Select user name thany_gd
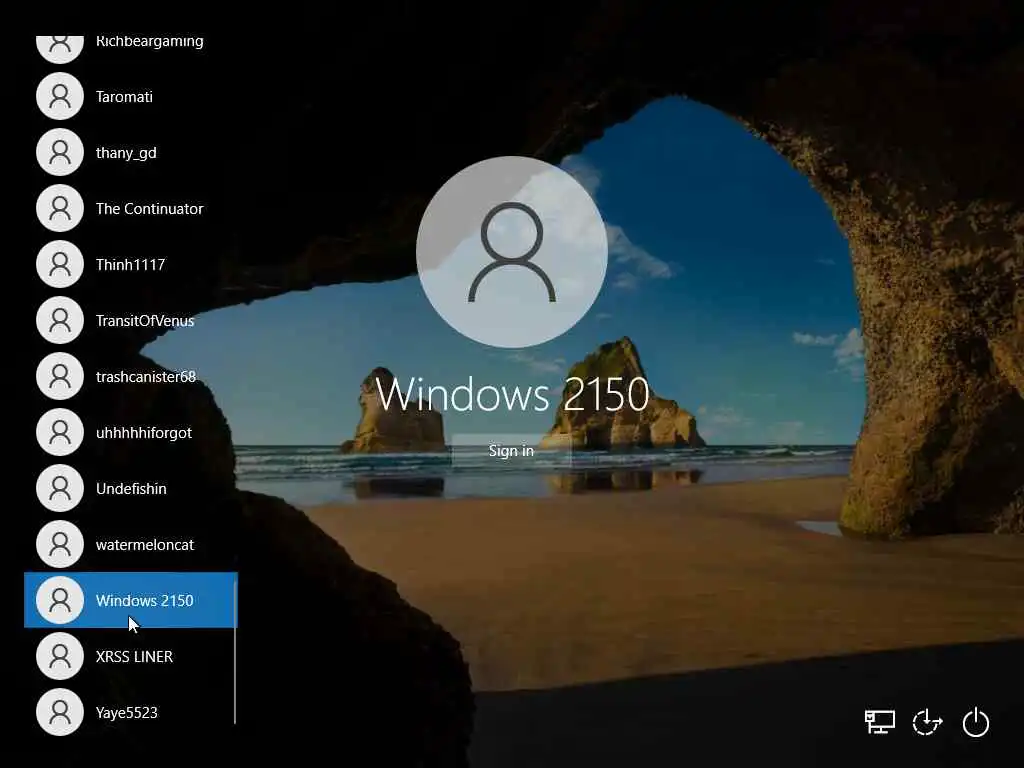The height and width of the screenshot is (768, 1024). [126, 153]
